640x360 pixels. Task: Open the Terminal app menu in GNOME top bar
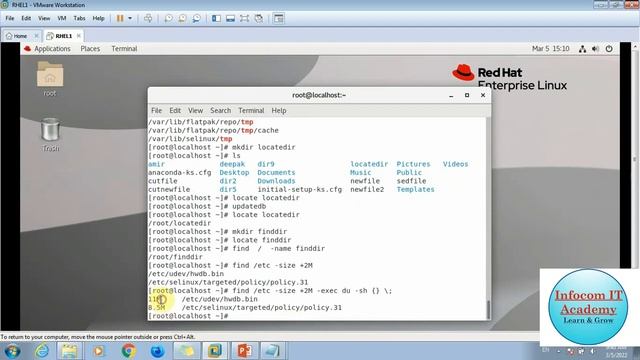click(124, 49)
